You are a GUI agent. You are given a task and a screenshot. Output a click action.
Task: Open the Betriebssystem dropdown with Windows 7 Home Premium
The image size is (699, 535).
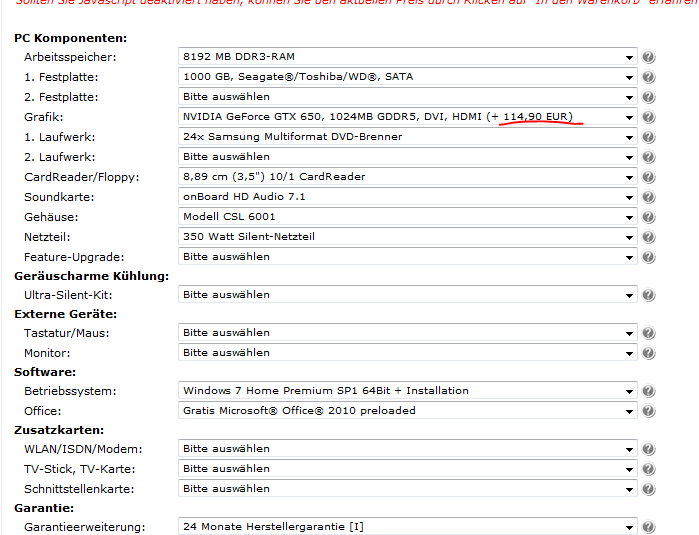407,391
